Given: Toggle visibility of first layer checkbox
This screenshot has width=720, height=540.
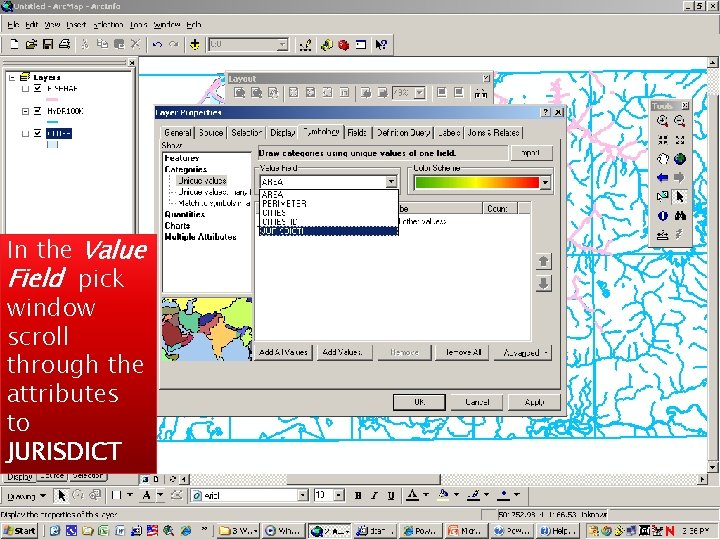Looking at the screenshot, I should point(38,89).
